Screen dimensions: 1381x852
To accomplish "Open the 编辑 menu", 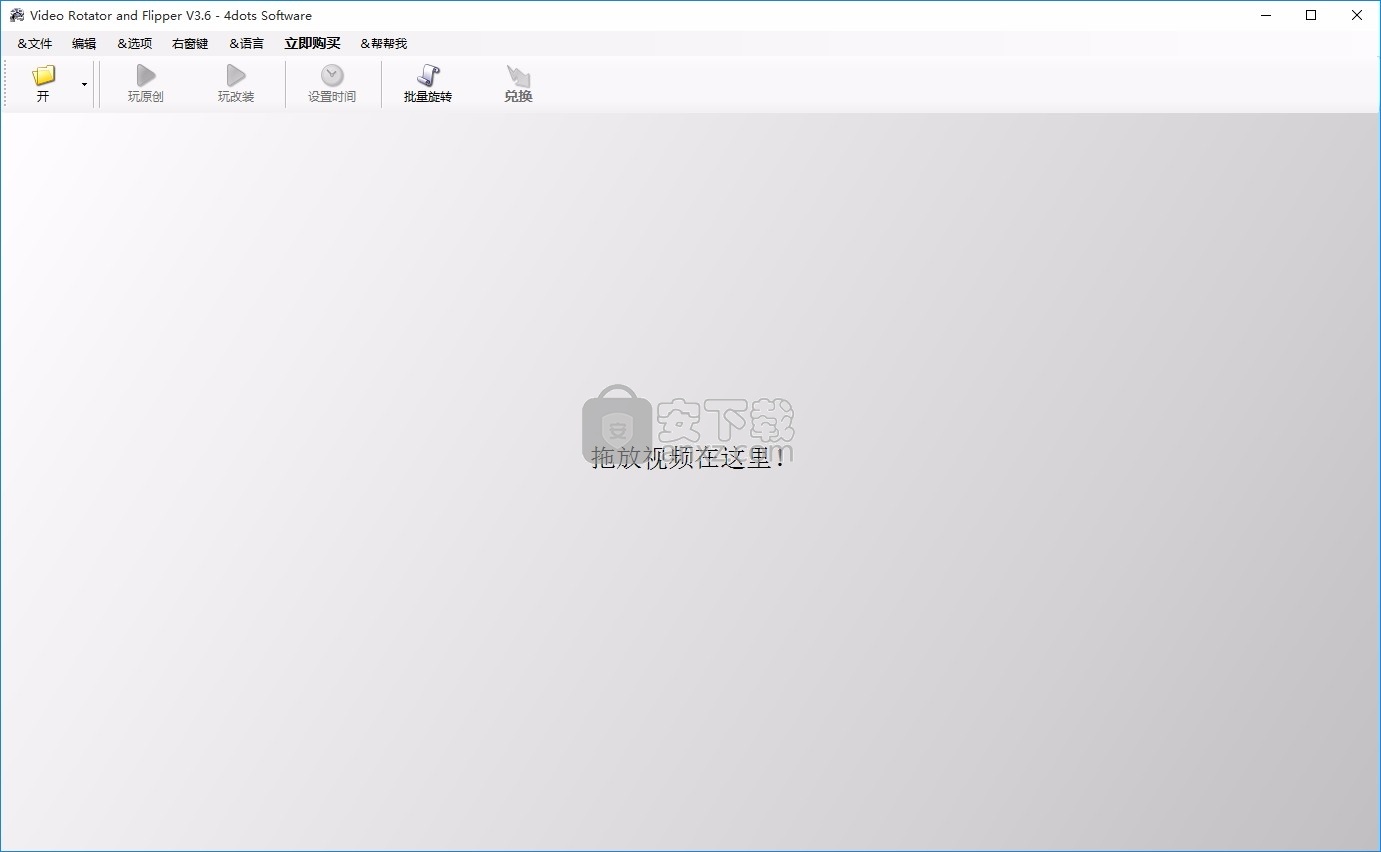I will click(84, 43).
